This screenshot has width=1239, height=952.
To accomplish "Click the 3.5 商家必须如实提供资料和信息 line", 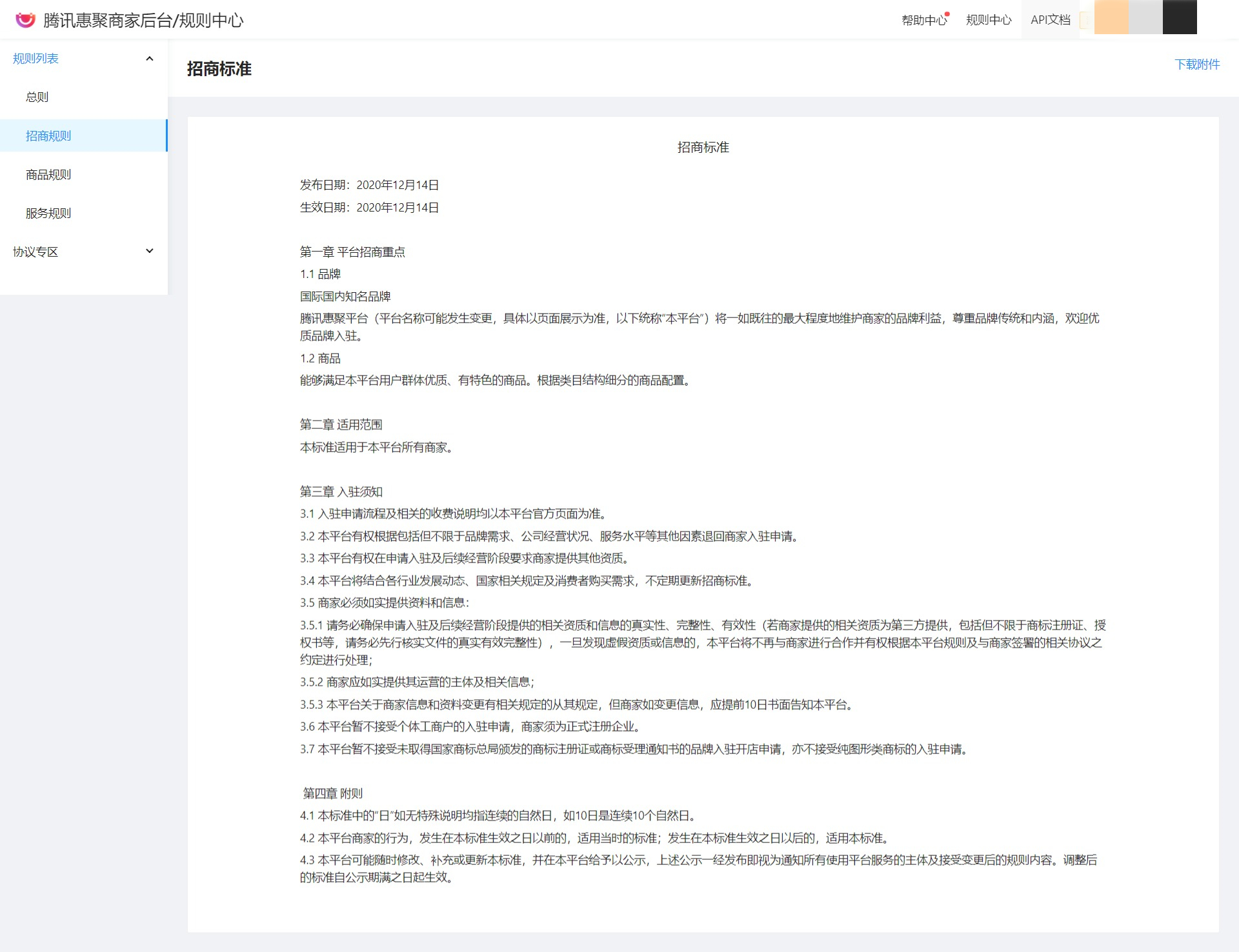I will (385, 603).
